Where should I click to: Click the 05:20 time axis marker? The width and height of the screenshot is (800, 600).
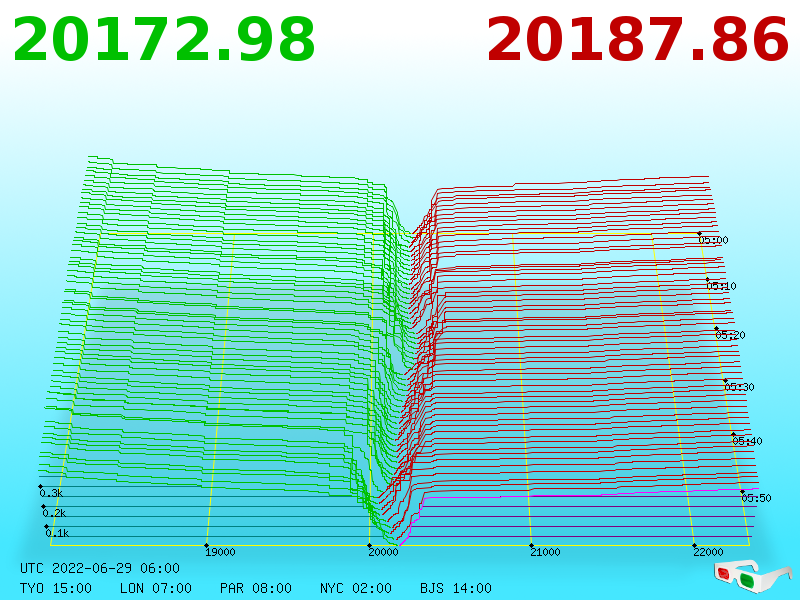pyautogui.click(x=730, y=335)
